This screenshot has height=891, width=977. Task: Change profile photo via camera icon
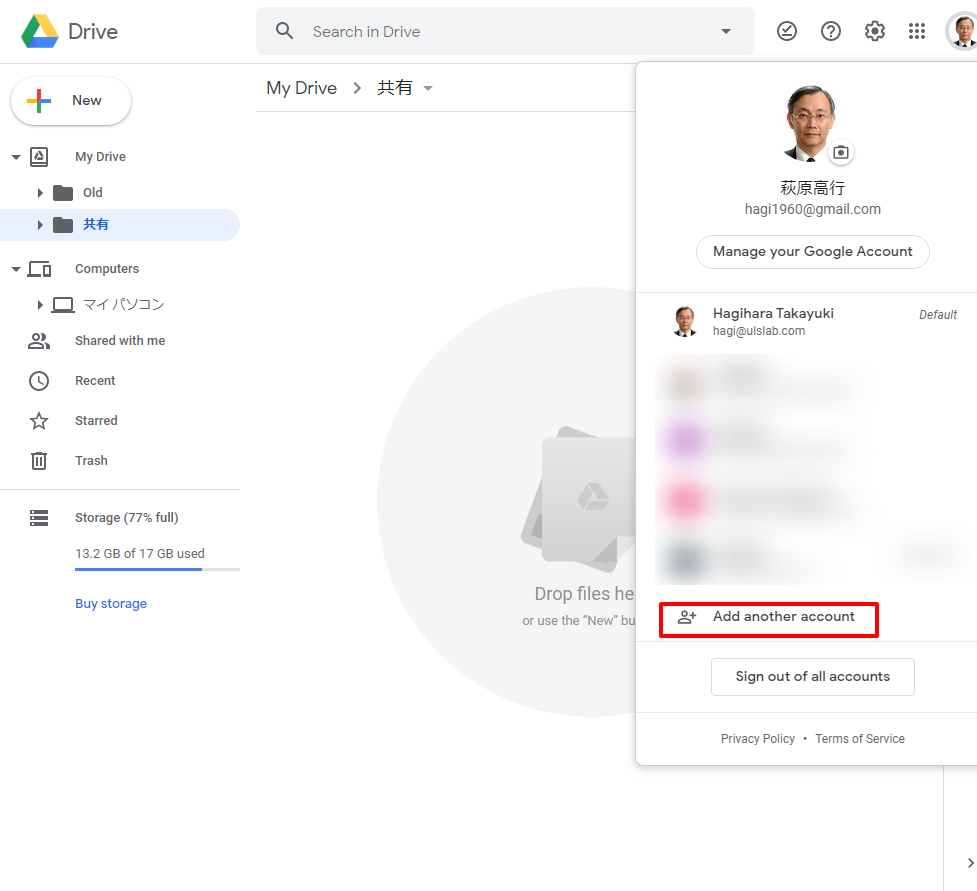(x=841, y=152)
